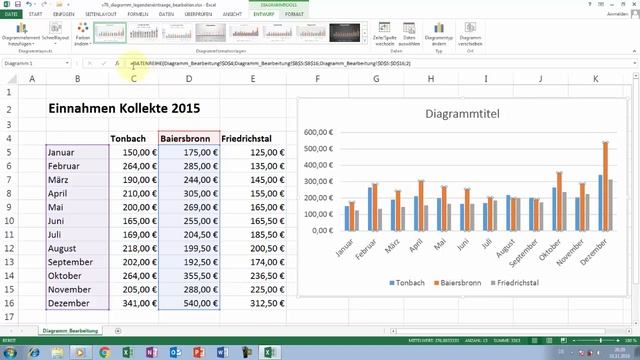Open the Schnelllayout gallery
The height and width of the screenshot is (360, 640).
(x=56, y=34)
